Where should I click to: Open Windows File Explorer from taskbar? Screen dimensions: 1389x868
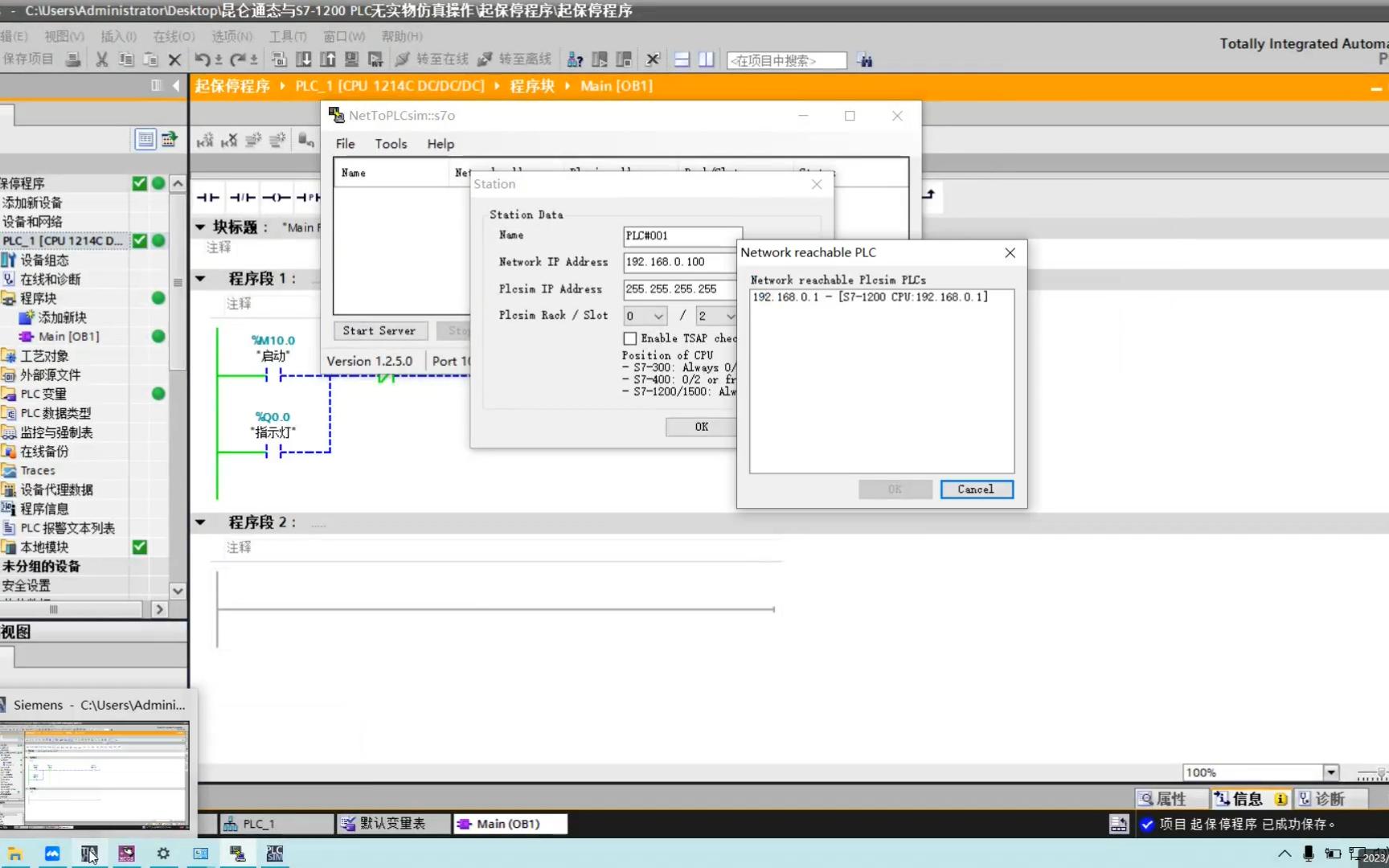[x=15, y=854]
